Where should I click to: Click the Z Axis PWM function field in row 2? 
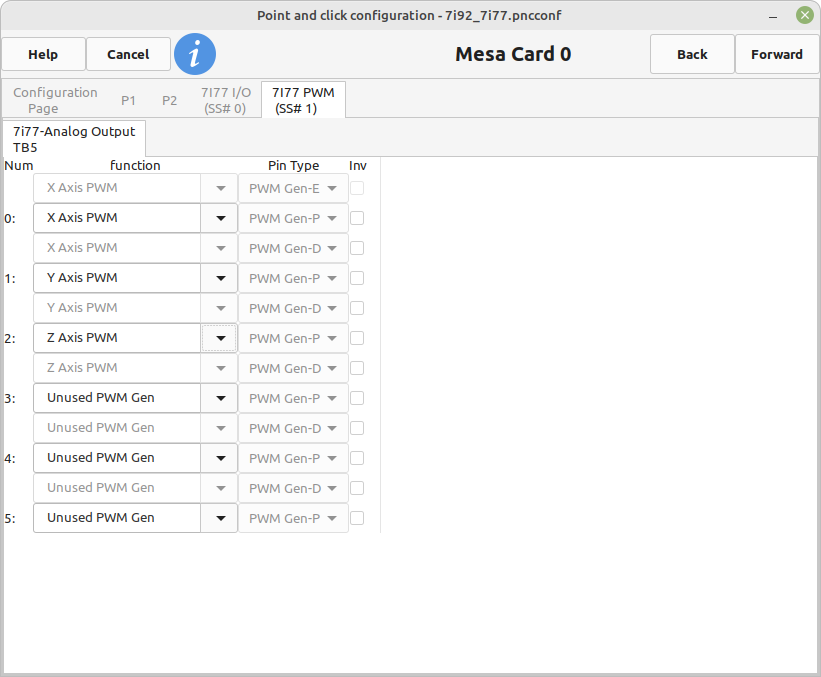[118, 338]
